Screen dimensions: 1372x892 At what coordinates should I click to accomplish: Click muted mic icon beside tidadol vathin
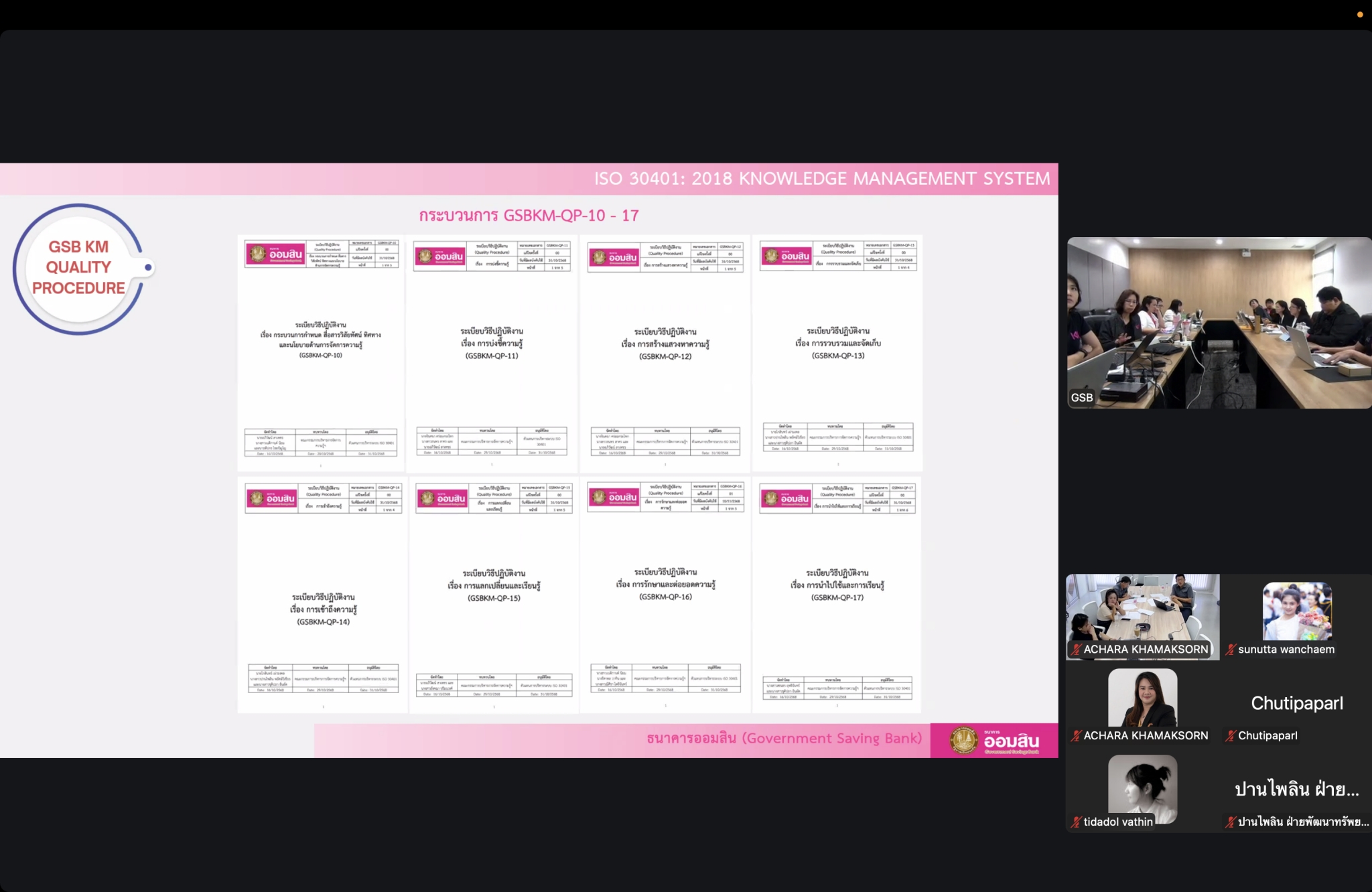1076,822
